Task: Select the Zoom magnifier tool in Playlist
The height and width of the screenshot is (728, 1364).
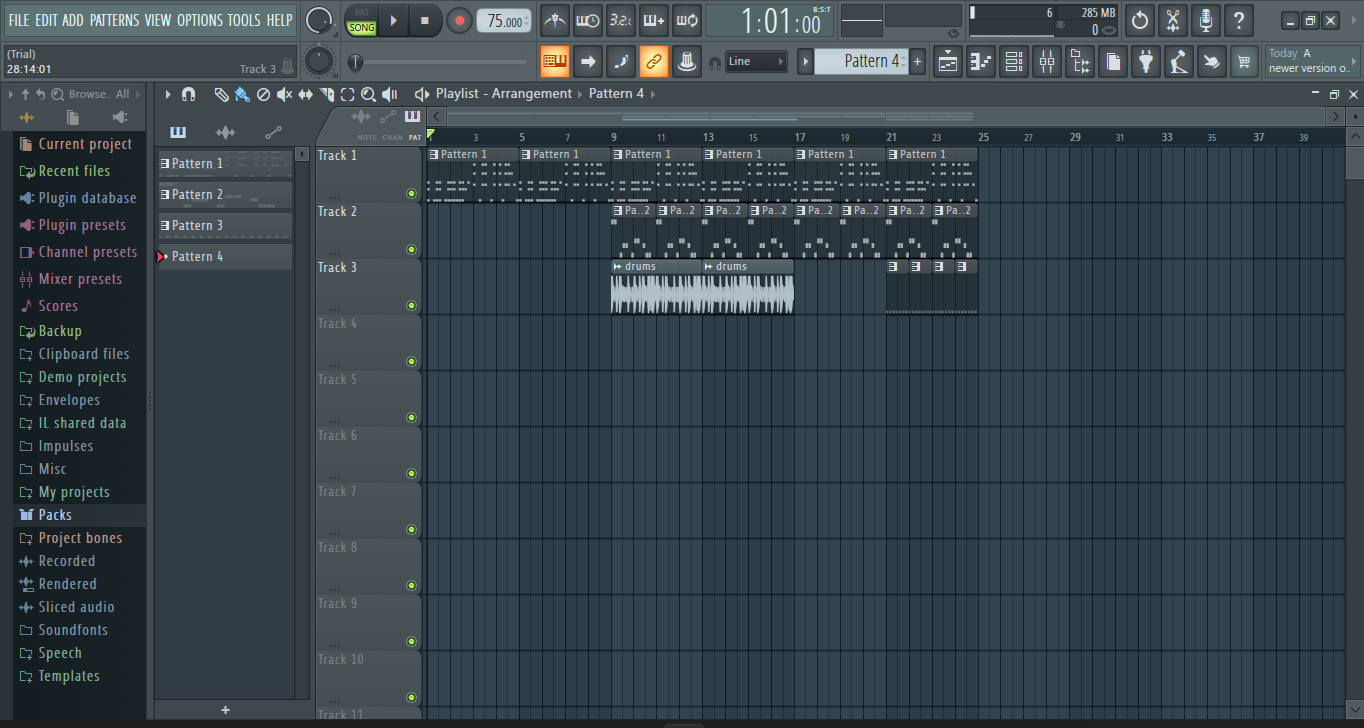Action: click(x=368, y=94)
